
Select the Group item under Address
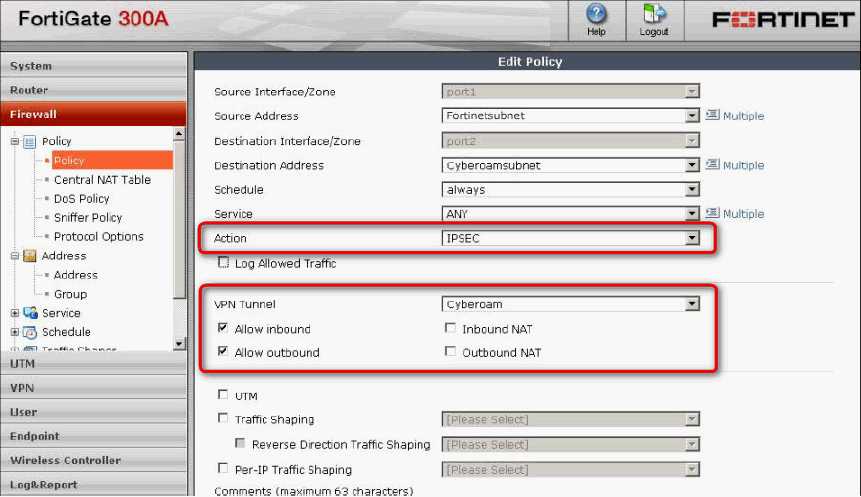(70, 294)
